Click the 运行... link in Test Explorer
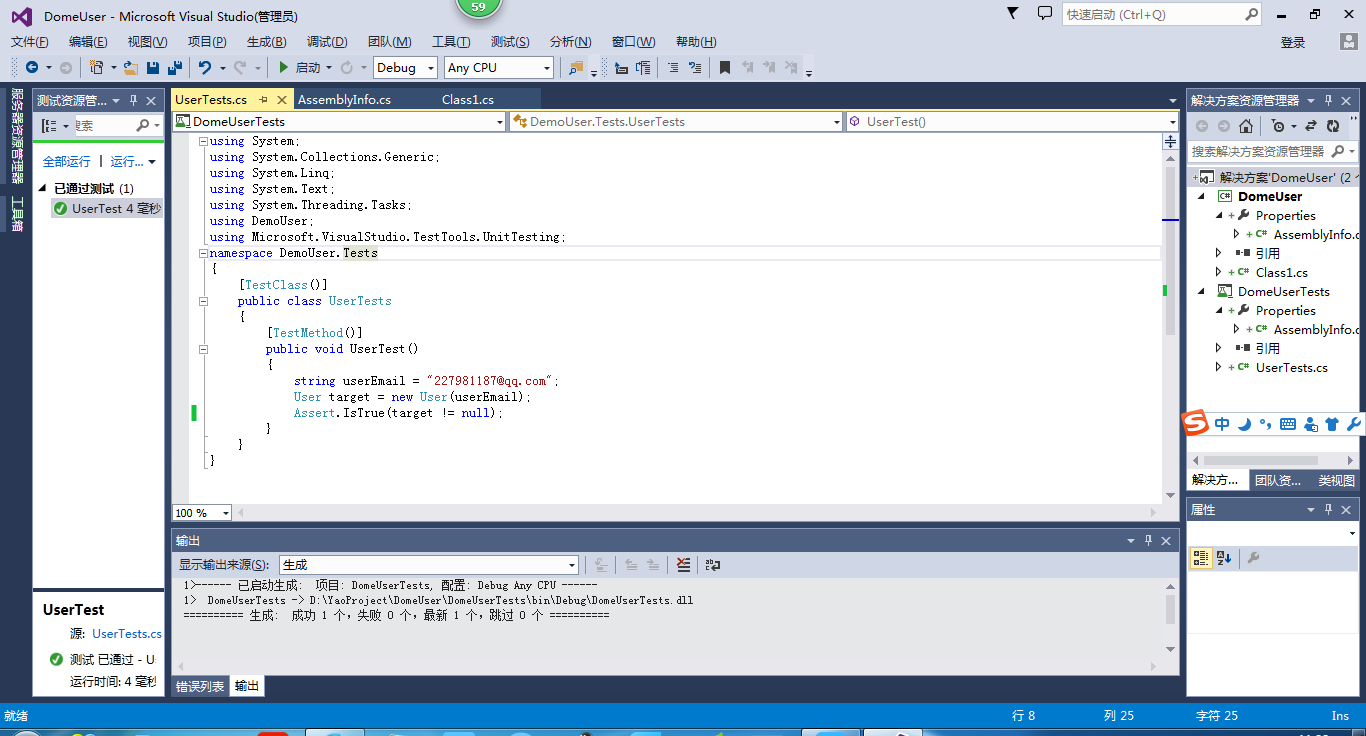The height and width of the screenshot is (736, 1366). 127,162
